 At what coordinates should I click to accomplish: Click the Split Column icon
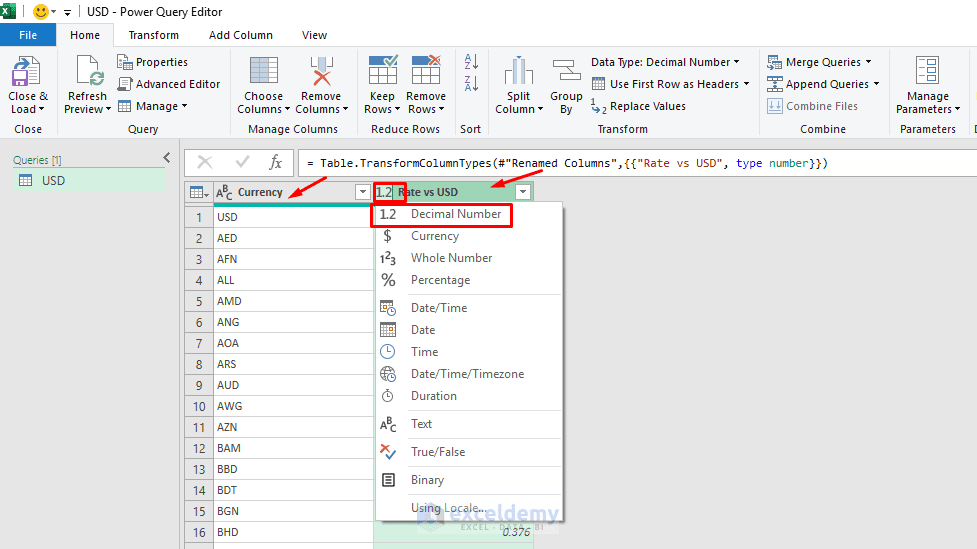518,70
